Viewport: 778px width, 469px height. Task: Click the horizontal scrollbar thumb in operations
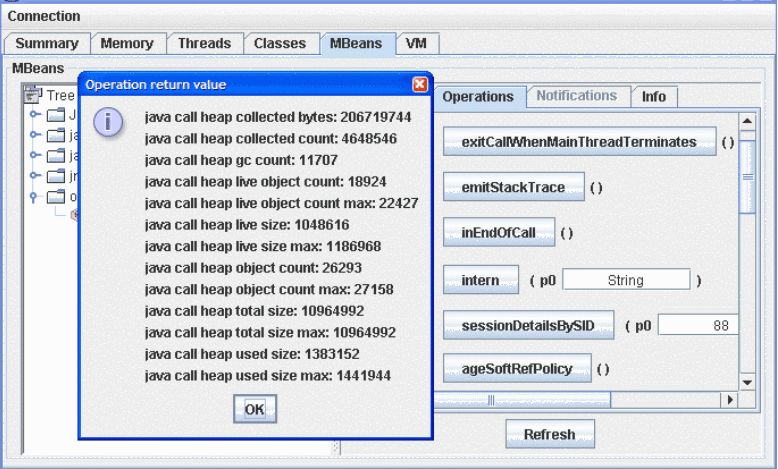click(x=521, y=400)
